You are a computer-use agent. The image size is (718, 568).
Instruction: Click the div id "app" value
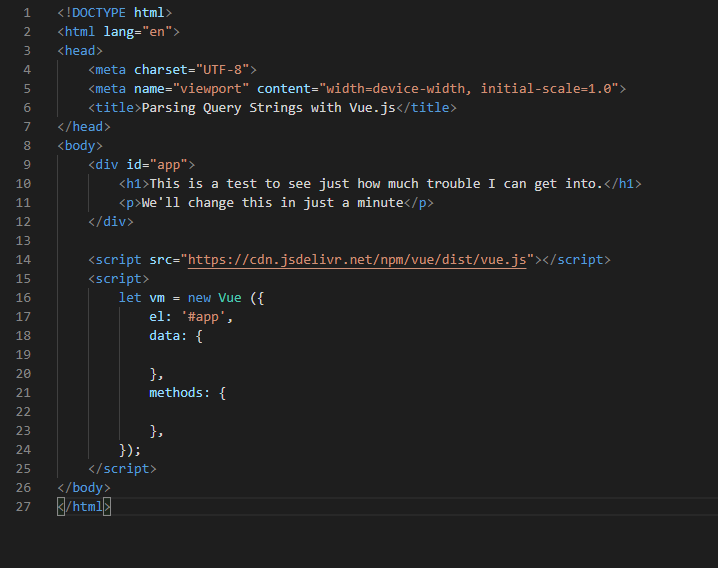(169, 165)
